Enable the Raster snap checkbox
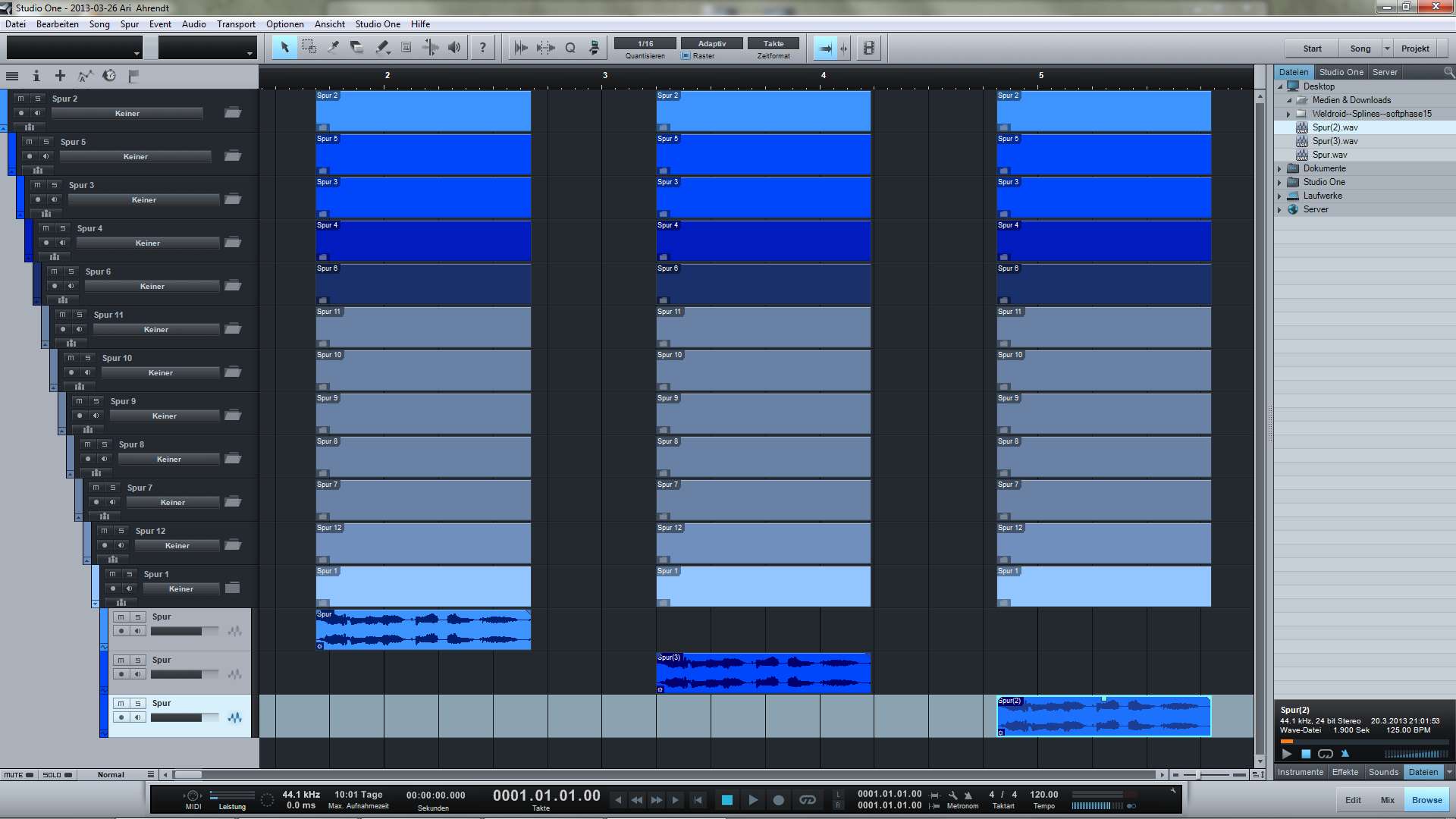 coord(686,56)
